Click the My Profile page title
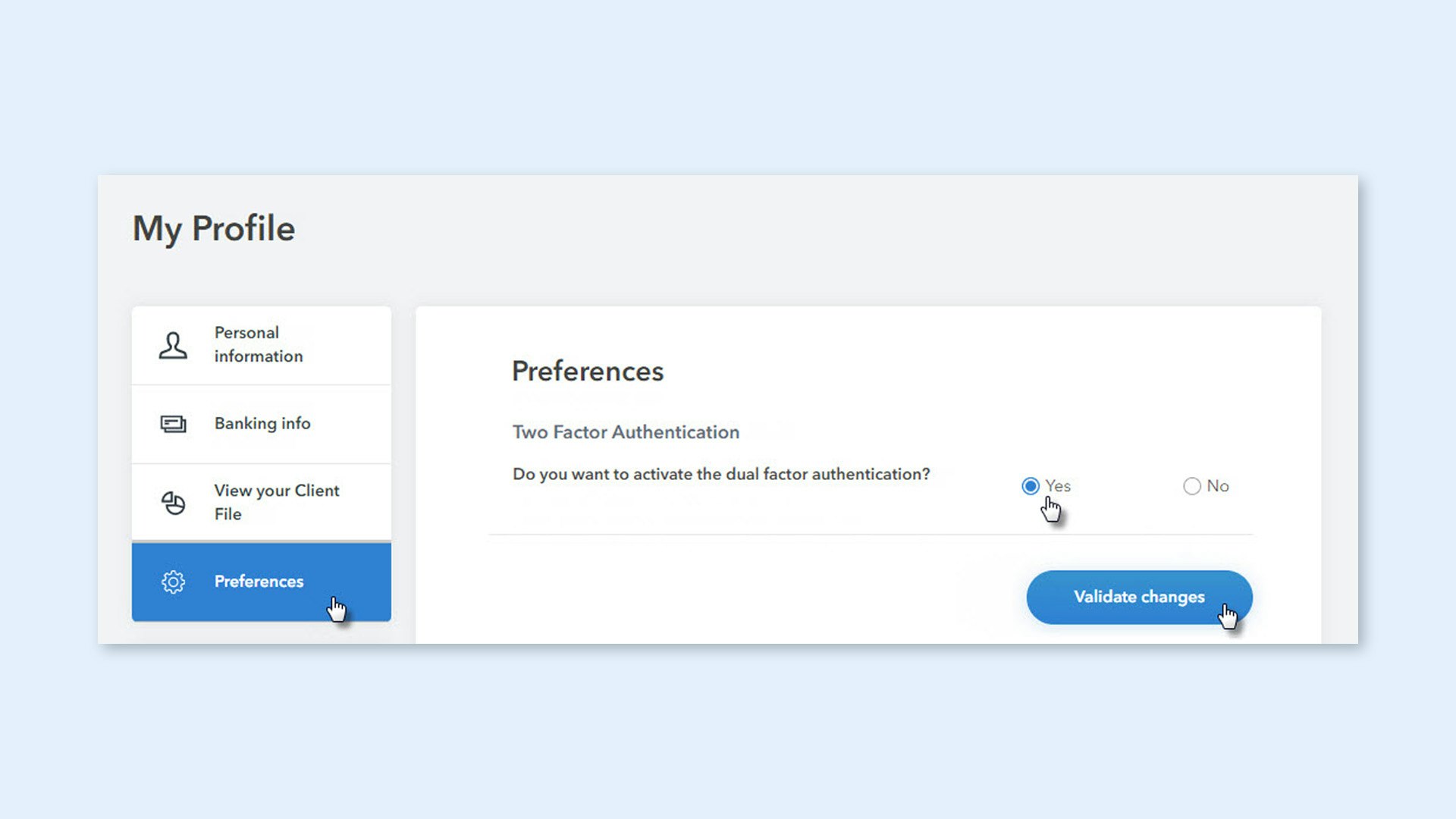Image resolution: width=1456 pixels, height=819 pixels. pyautogui.click(x=214, y=229)
